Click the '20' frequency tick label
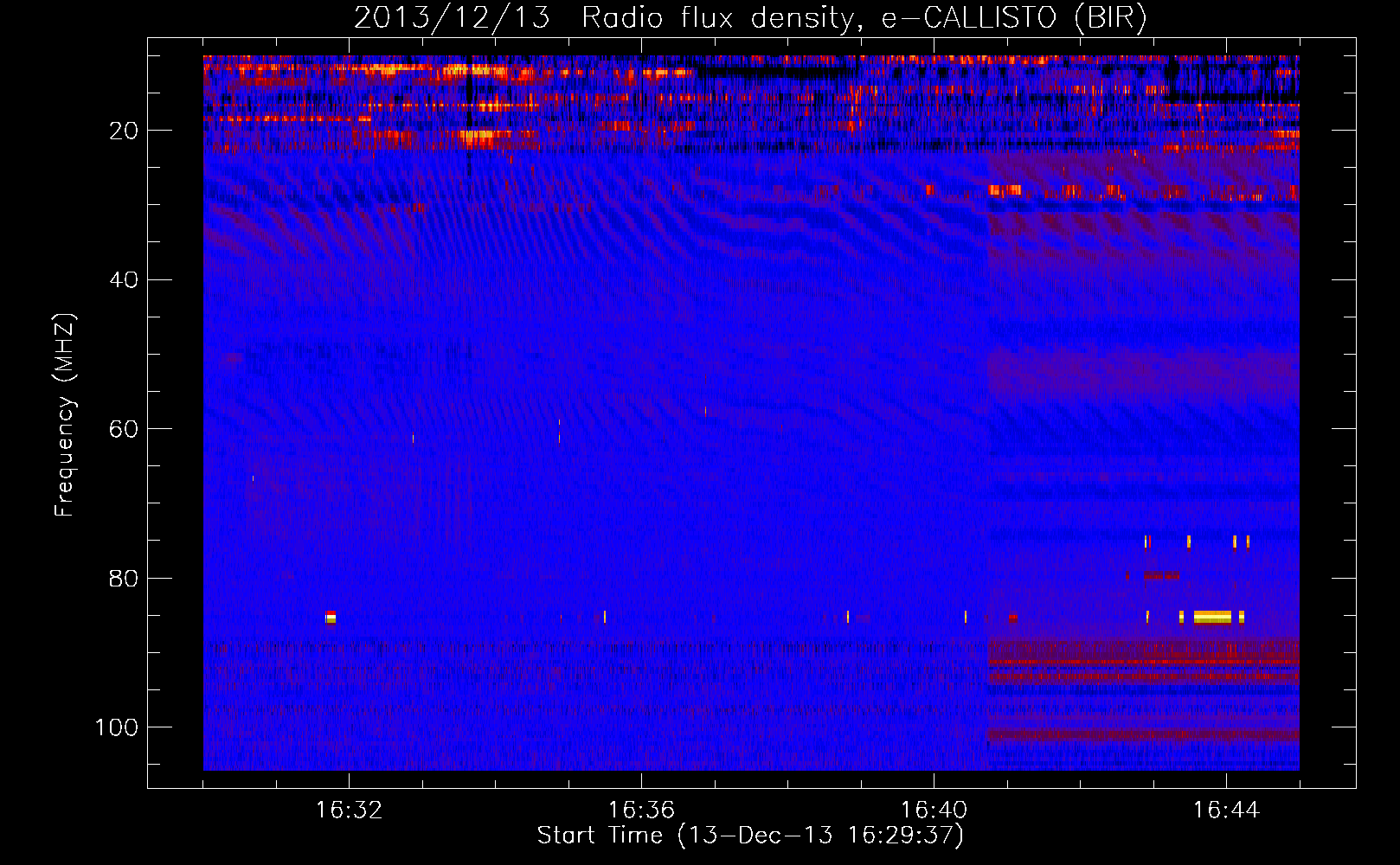 (125, 131)
